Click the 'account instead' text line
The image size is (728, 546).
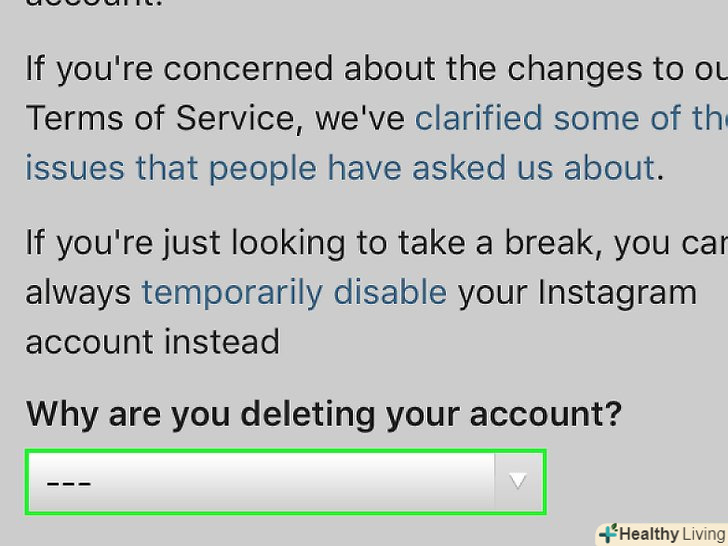[x=152, y=341]
